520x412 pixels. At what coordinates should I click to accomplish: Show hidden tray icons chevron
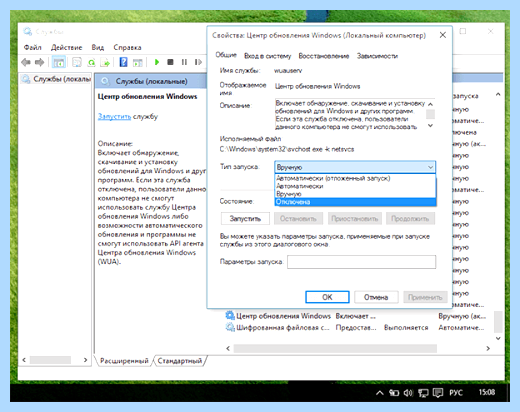coord(380,393)
